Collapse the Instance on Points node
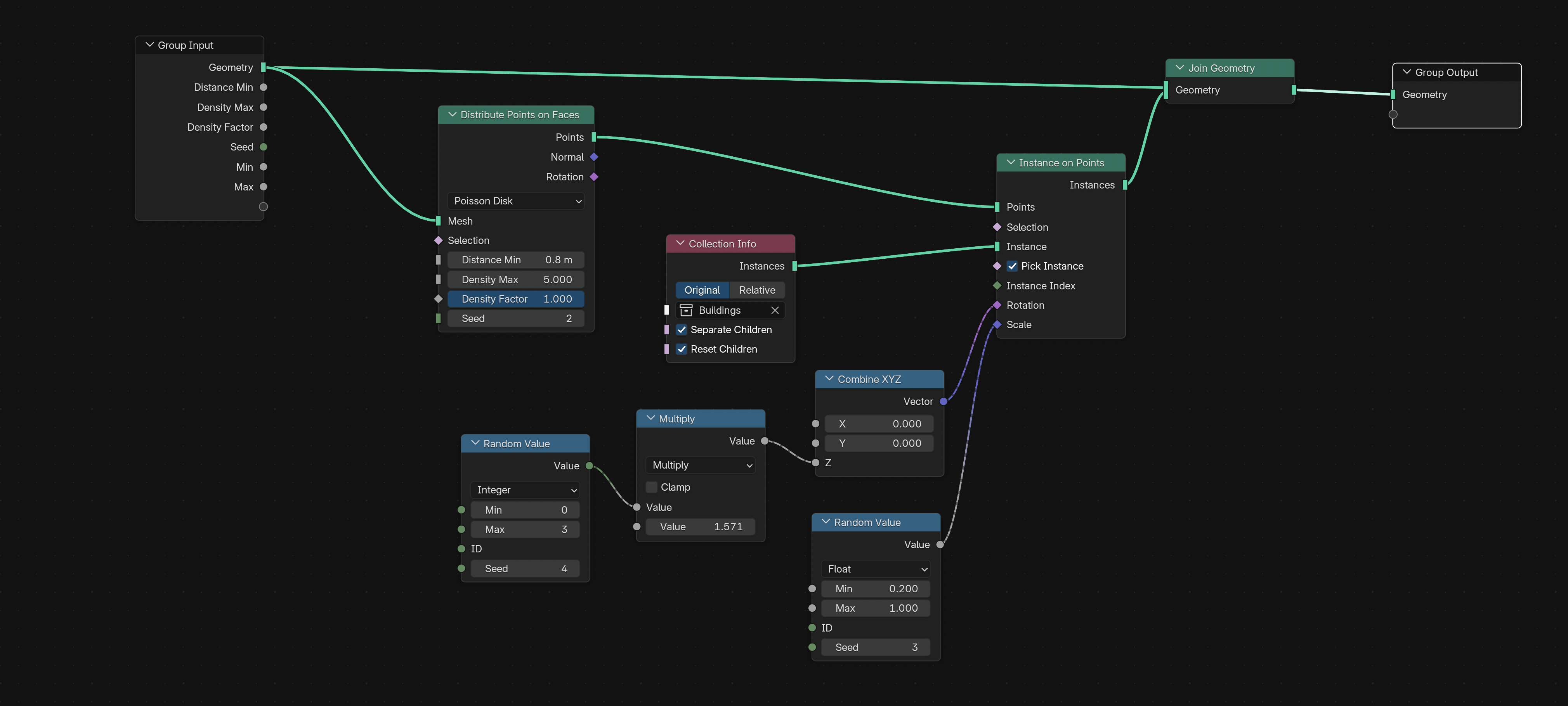Screen dimensions: 1568x706 pyautogui.click(x=1011, y=163)
